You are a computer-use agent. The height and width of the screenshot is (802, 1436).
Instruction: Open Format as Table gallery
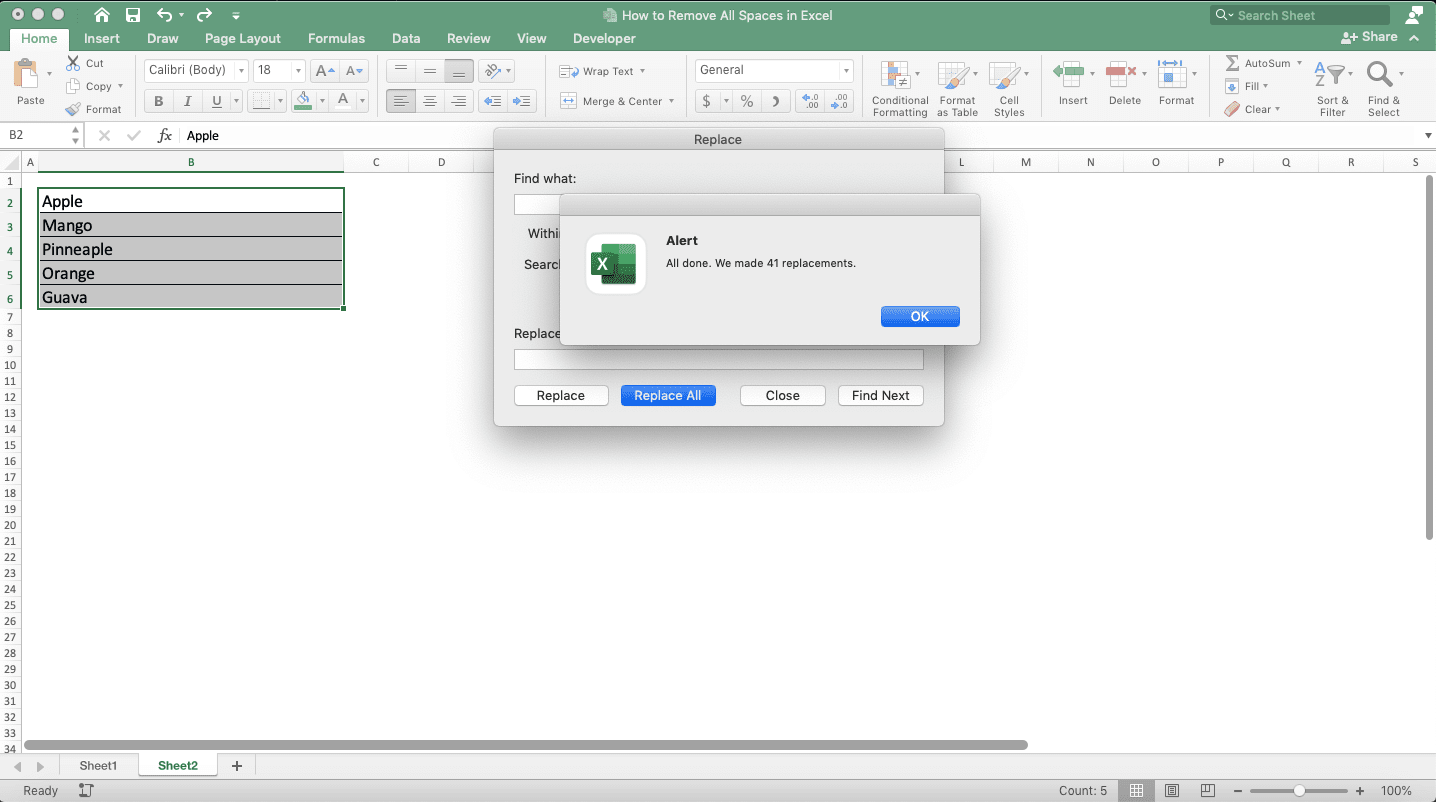pyautogui.click(x=957, y=88)
